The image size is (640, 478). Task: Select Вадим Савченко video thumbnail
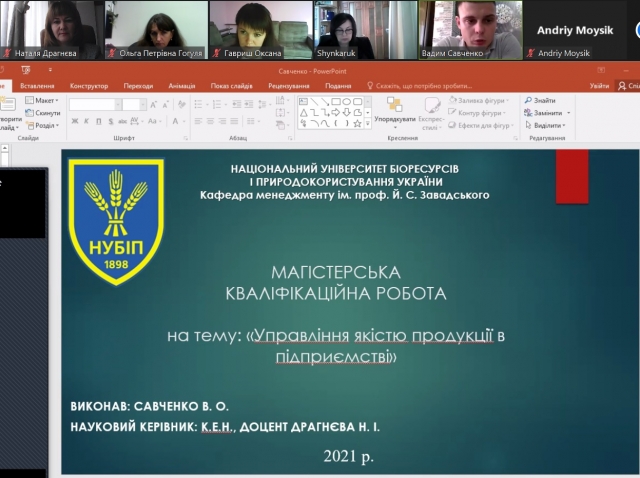point(471,30)
